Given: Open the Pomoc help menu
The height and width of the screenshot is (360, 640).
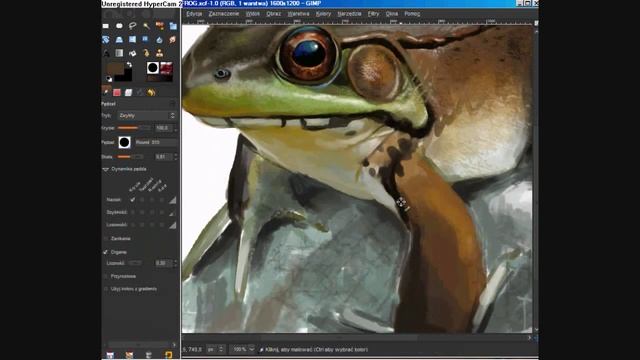Looking at the screenshot, I should (412, 14).
